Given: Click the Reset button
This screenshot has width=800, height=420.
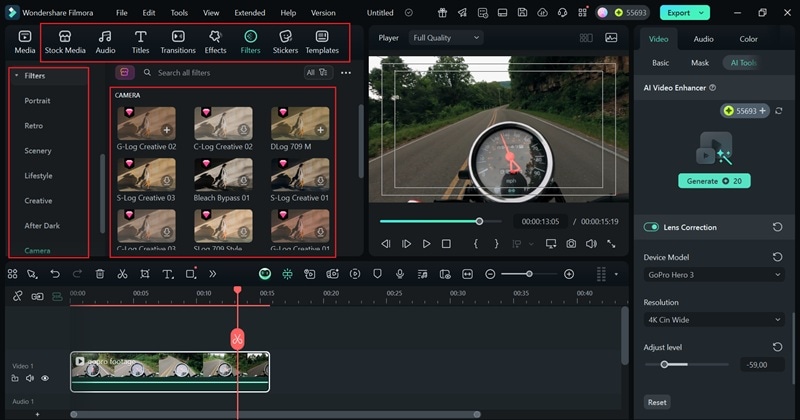Looking at the screenshot, I should 657,402.
